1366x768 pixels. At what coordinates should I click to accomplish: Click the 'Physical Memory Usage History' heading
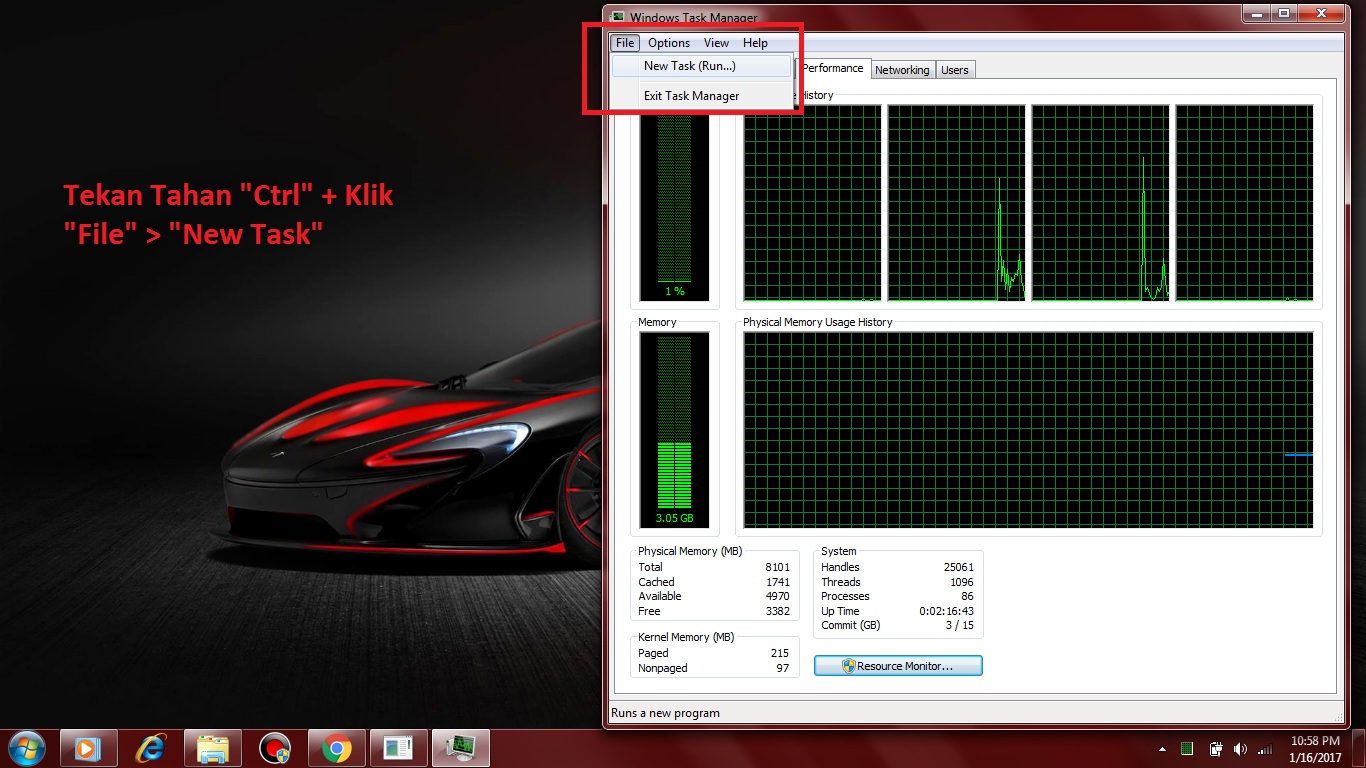pos(817,322)
